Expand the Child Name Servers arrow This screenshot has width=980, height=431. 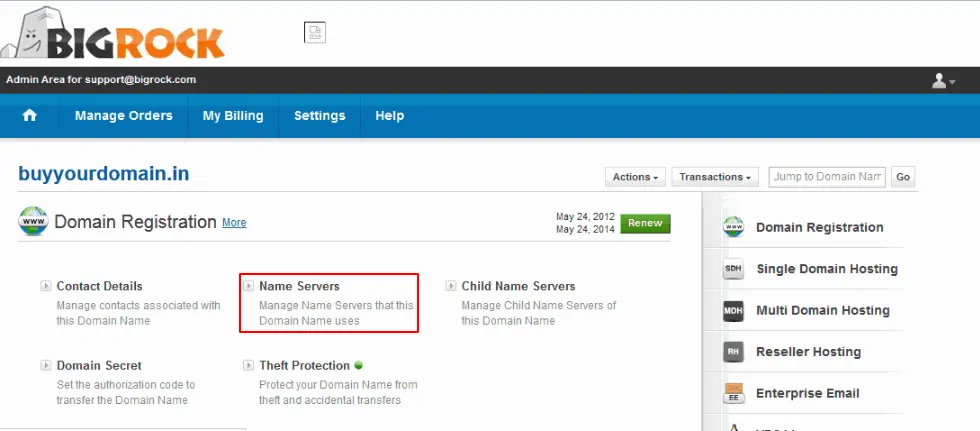tap(451, 286)
